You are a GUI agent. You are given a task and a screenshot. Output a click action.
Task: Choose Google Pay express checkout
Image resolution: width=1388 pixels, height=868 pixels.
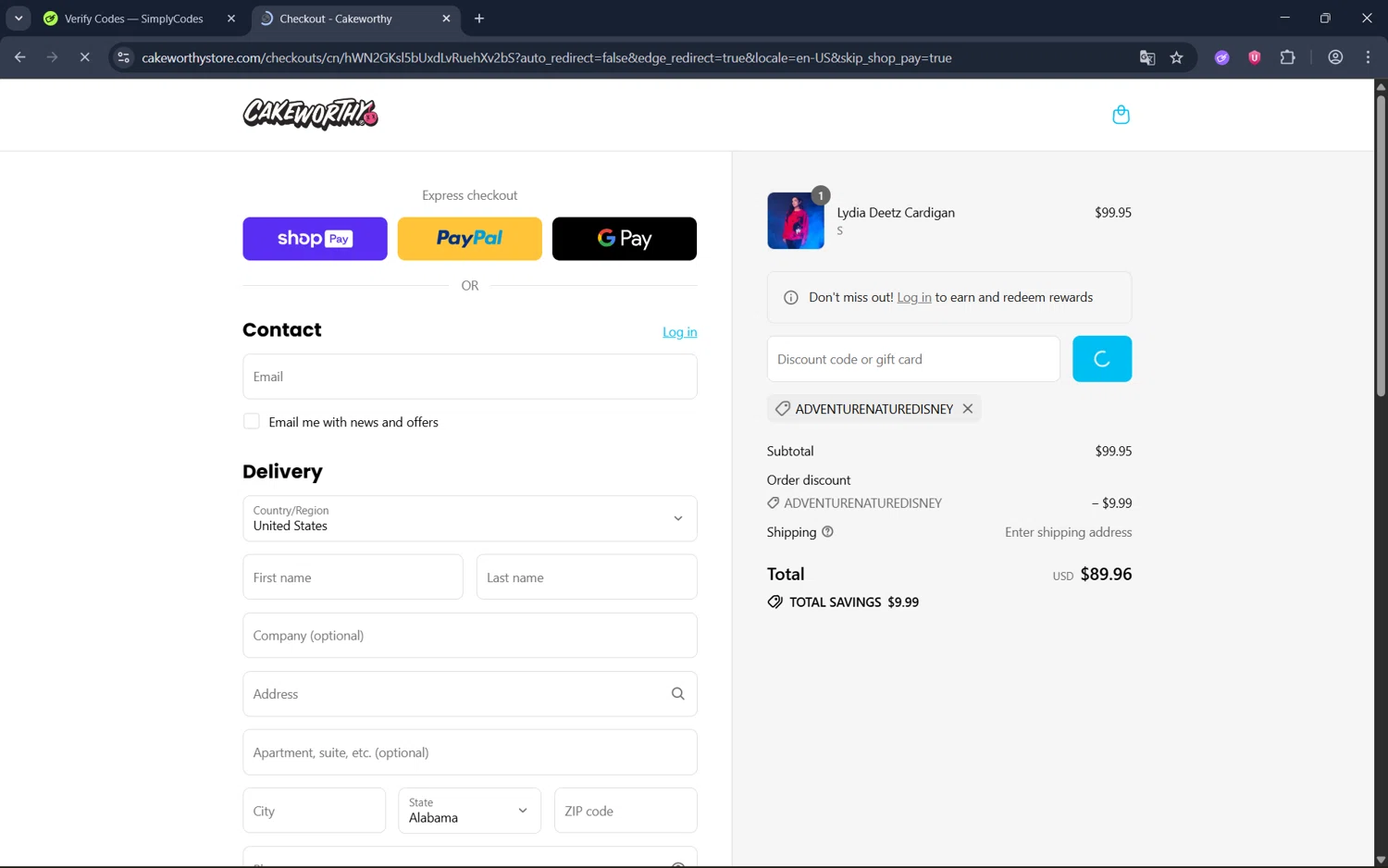(x=625, y=239)
